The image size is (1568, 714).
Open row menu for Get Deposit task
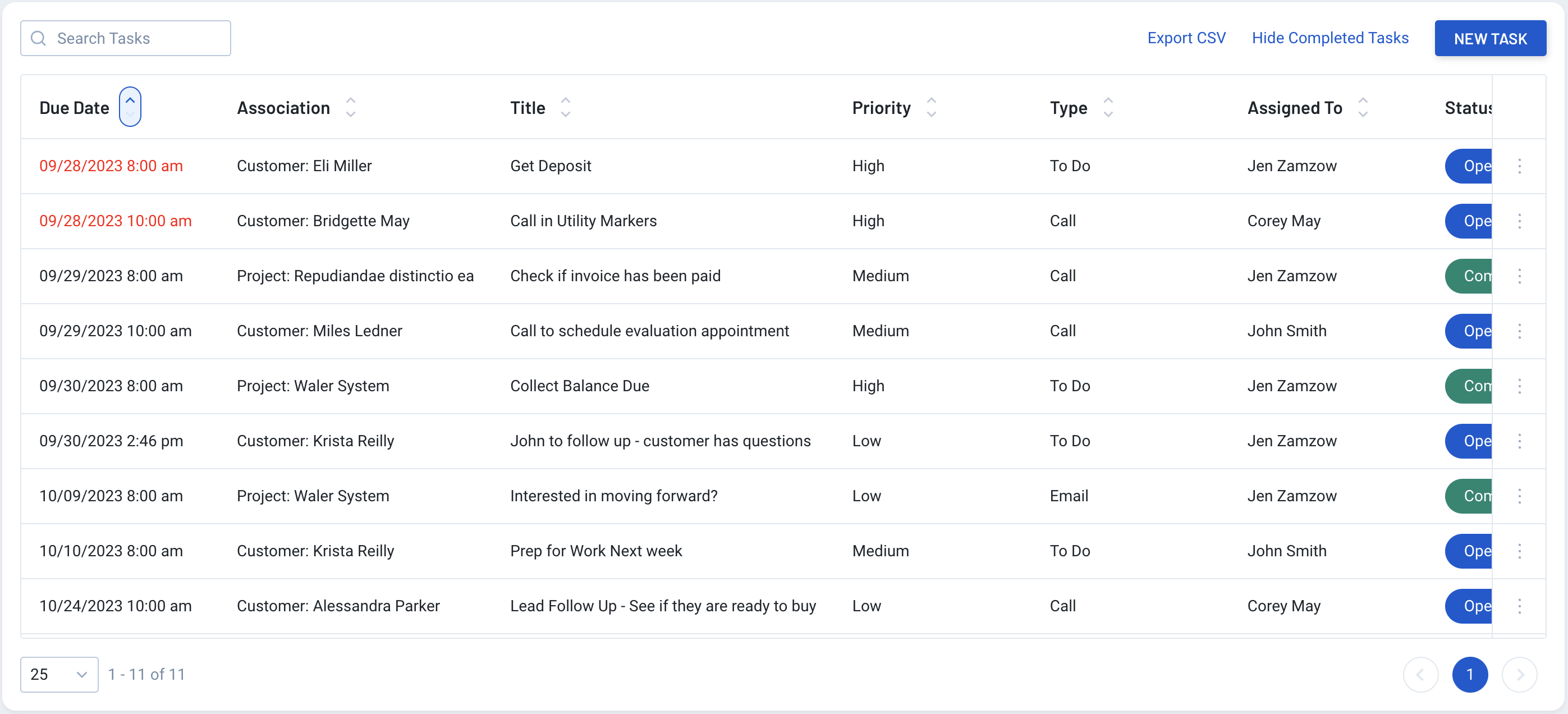point(1519,166)
